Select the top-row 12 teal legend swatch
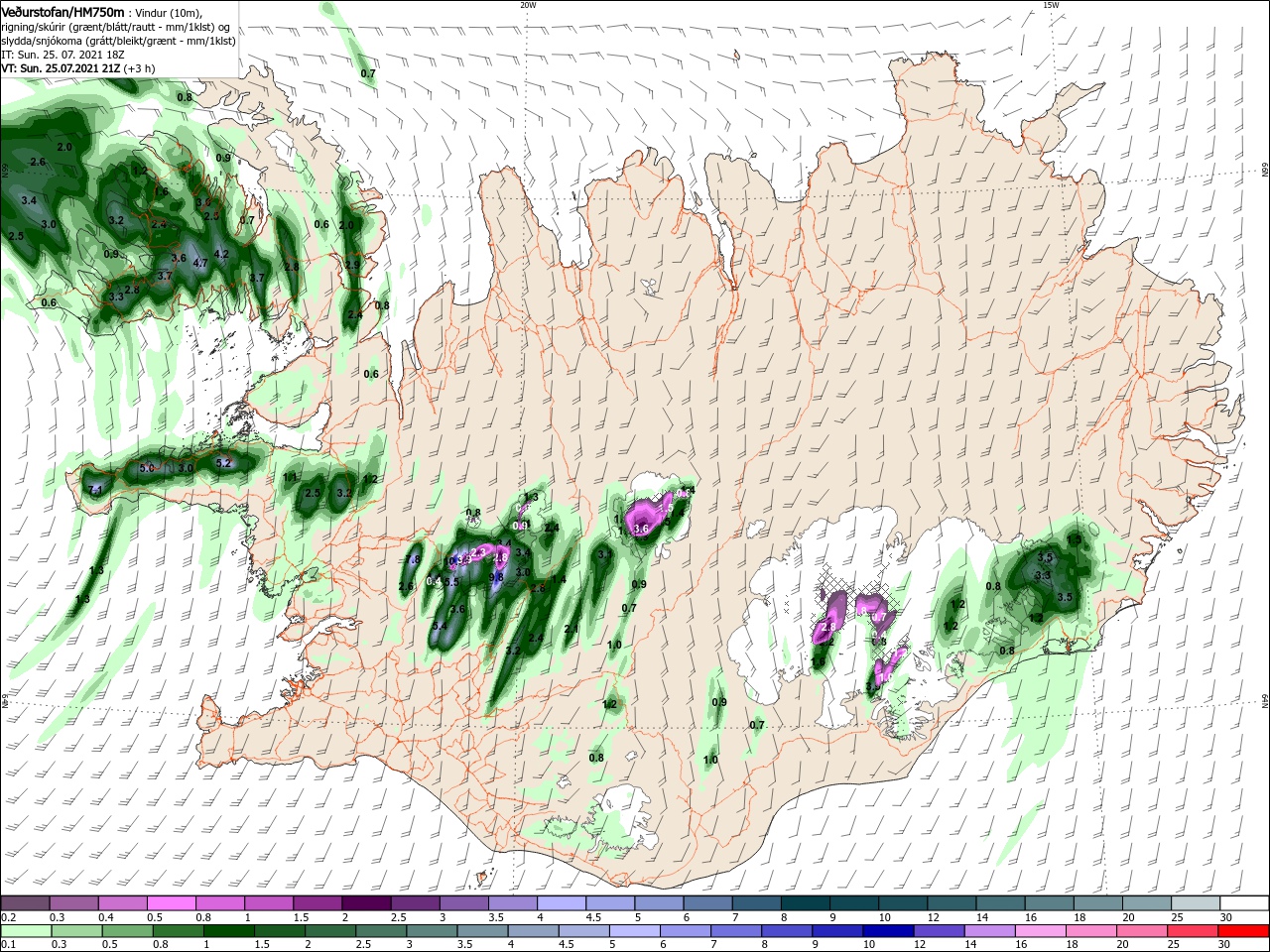Screen dimensions: 1270x952 [952, 903]
